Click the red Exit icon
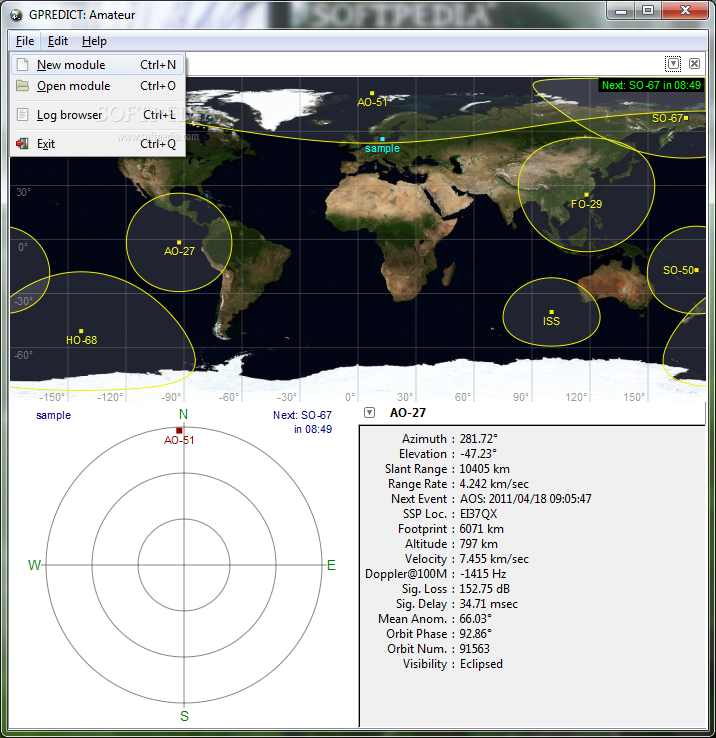The image size is (716, 738). click(22, 144)
